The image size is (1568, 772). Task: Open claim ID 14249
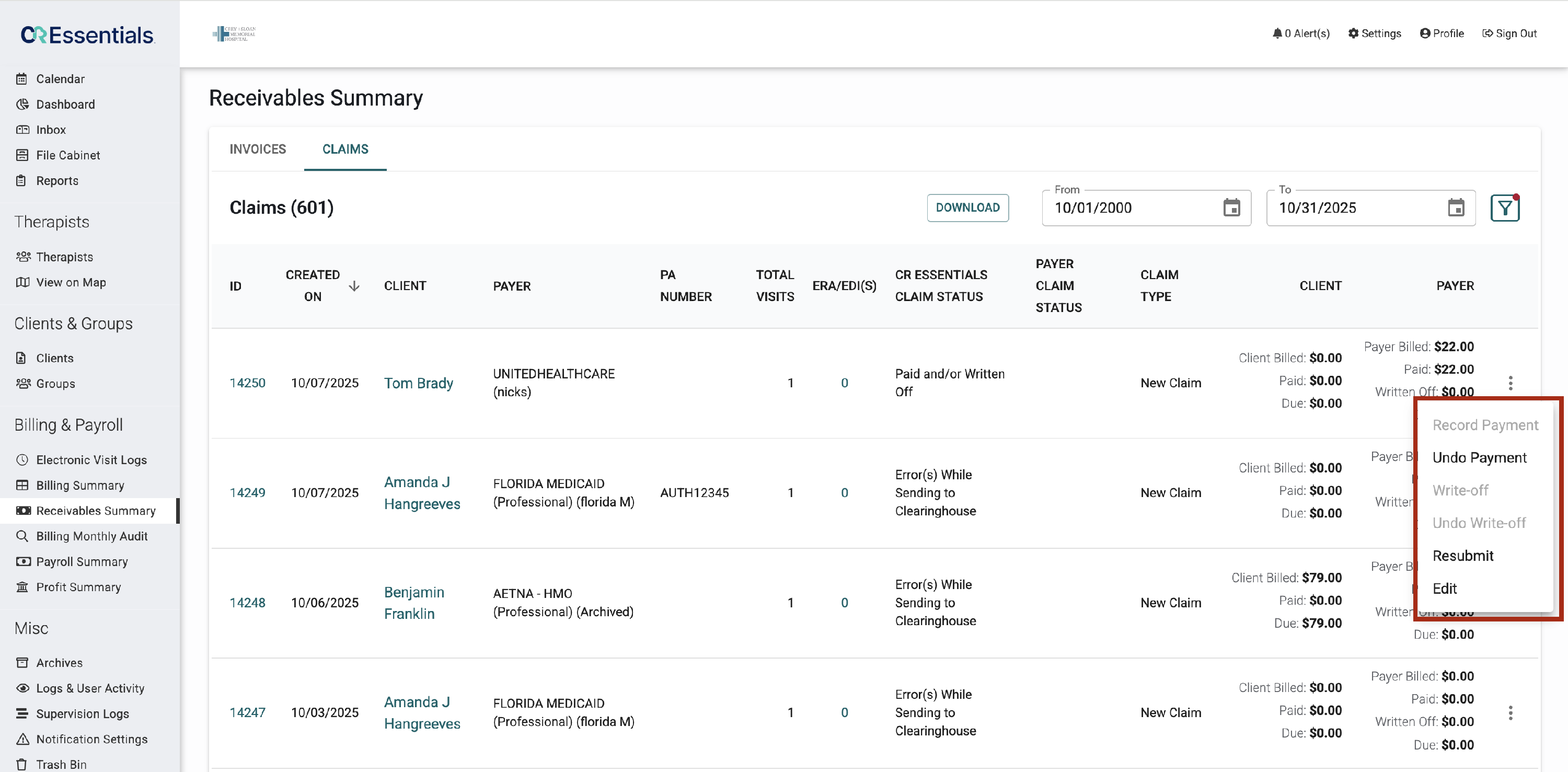247,492
